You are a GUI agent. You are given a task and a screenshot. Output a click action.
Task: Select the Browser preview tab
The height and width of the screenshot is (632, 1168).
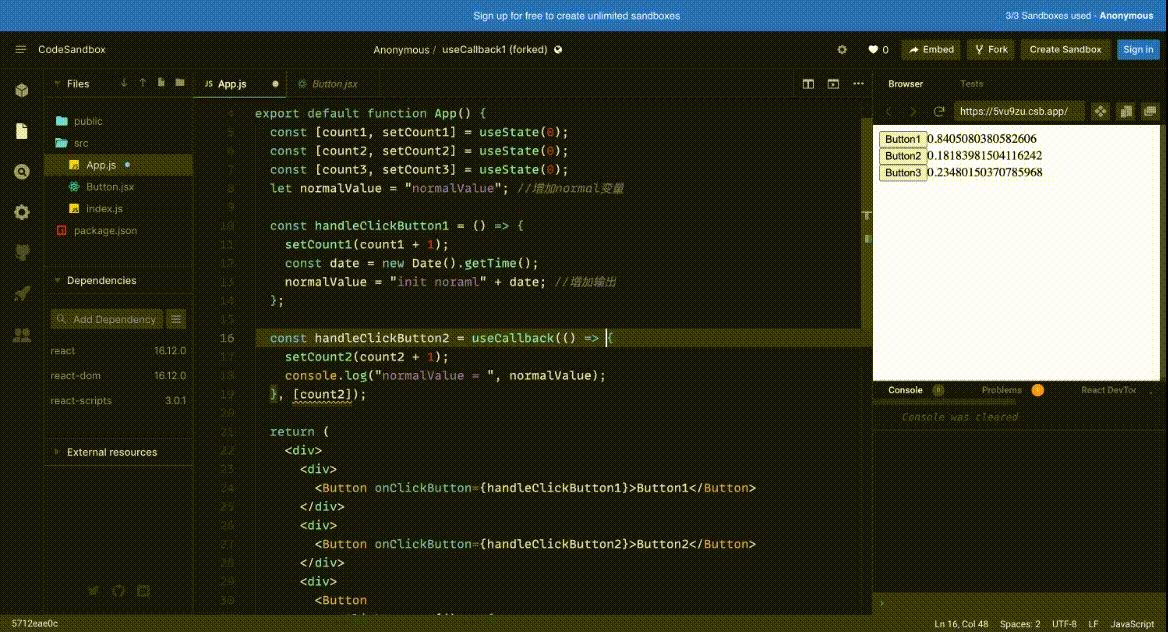pyautogui.click(x=905, y=83)
